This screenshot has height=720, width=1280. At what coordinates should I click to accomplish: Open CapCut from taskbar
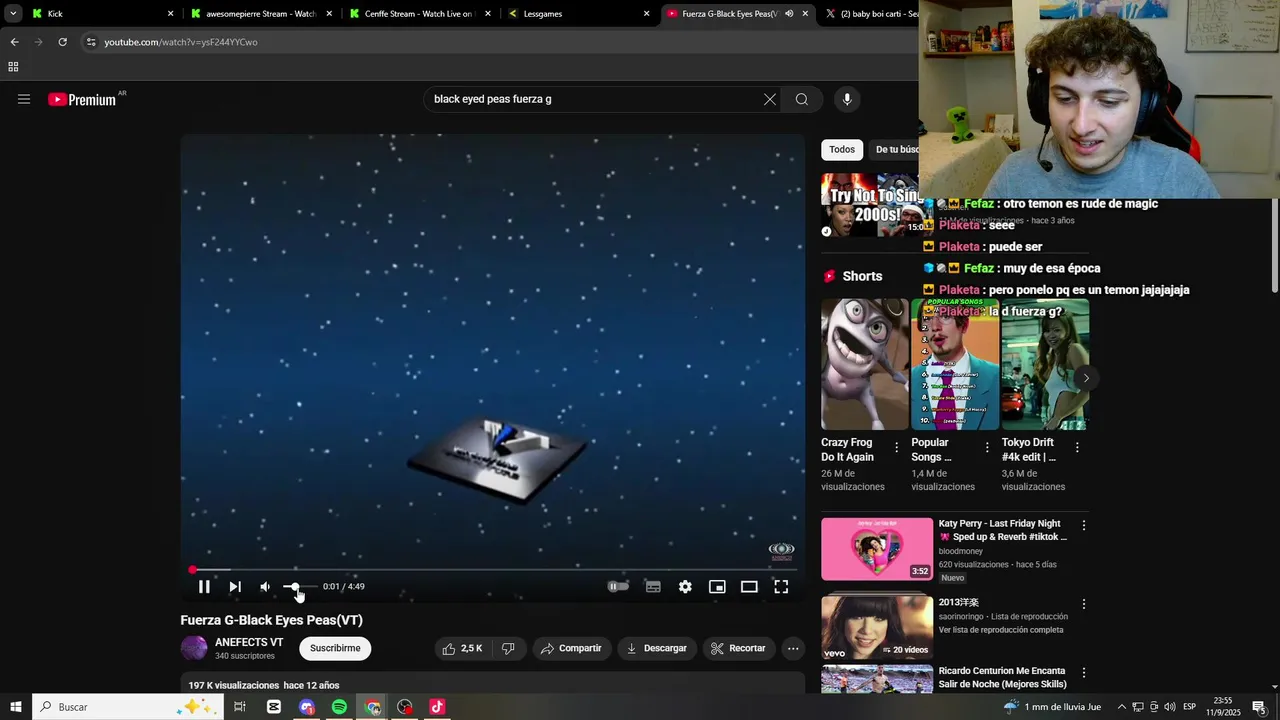274,707
